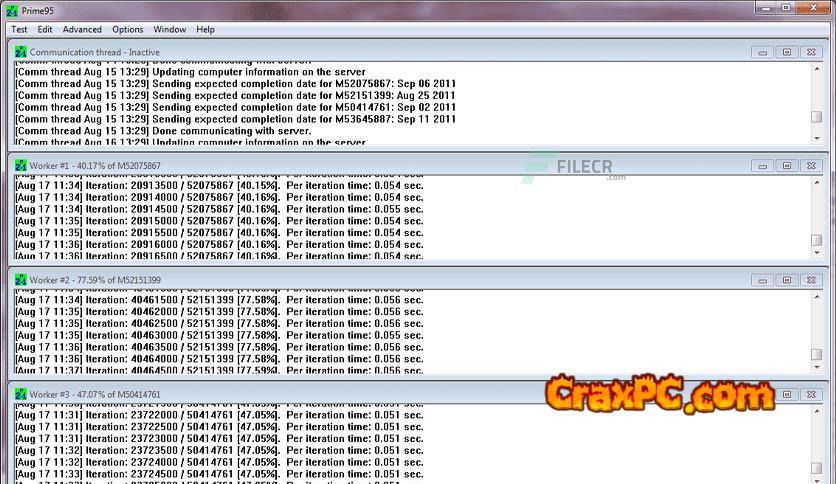Open the Advanced menu
The height and width of the screenshot is (484, 836).
[82, 29]
